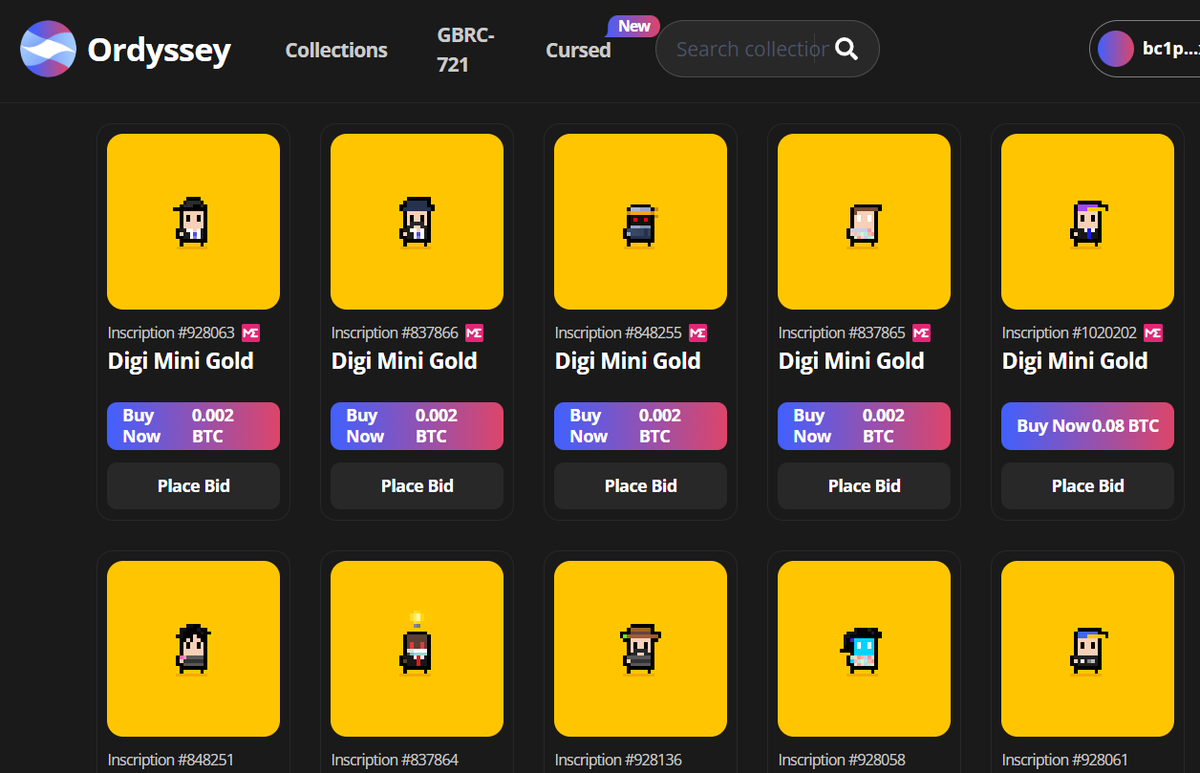Open thumbnail of Inscription #837864
Viewport: 1200px width, 773px height.
point(417,649)
